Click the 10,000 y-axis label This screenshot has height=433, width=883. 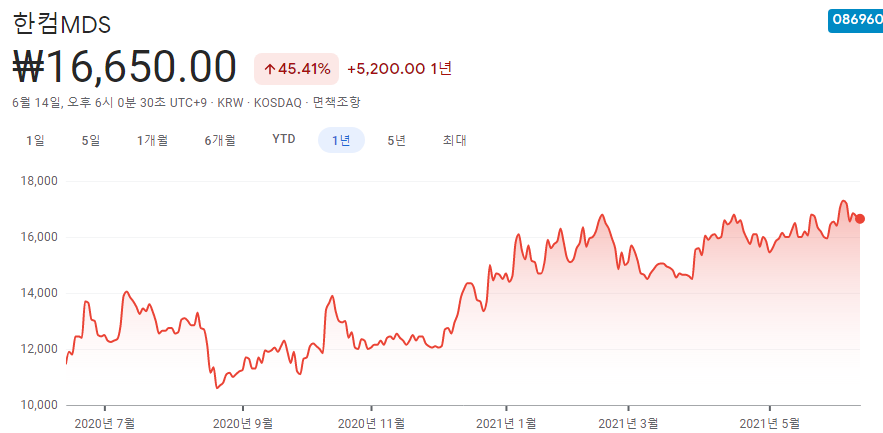39,405
